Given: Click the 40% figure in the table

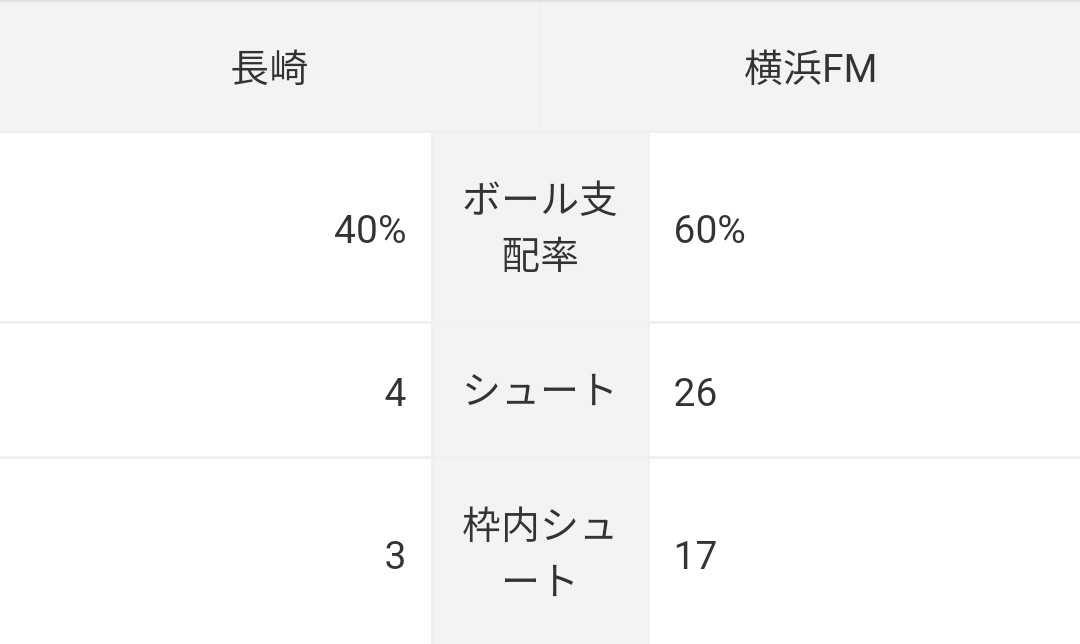Looking at the screenshot, I should click(370, 231).
